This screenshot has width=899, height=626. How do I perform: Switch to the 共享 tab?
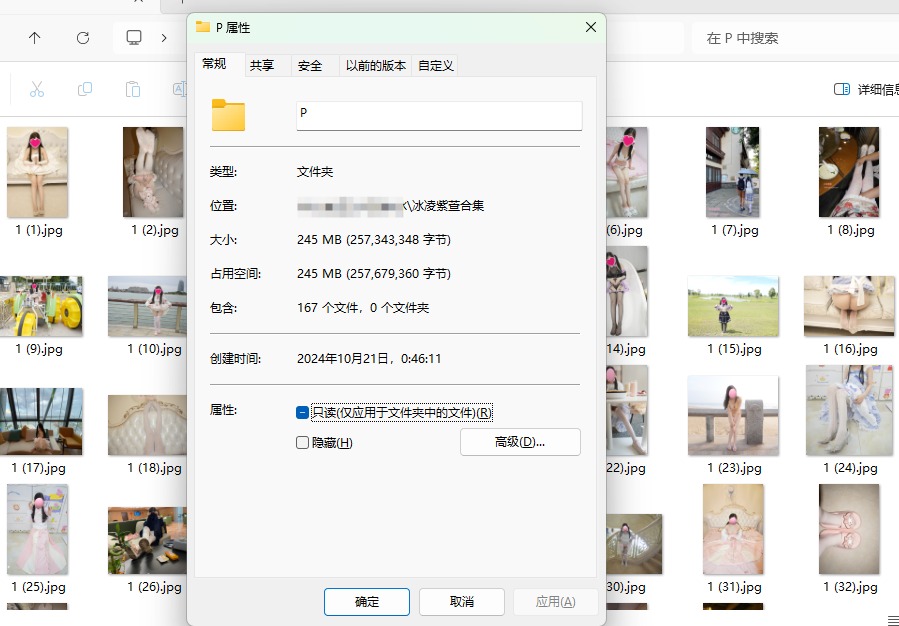click(262, 65)
